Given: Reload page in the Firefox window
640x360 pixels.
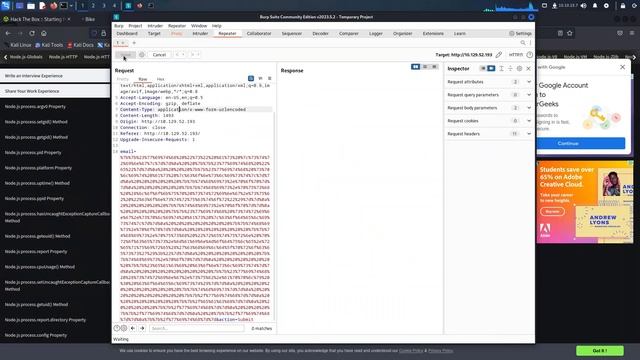Looking at the screenshot, I should (x=32, y=33).
